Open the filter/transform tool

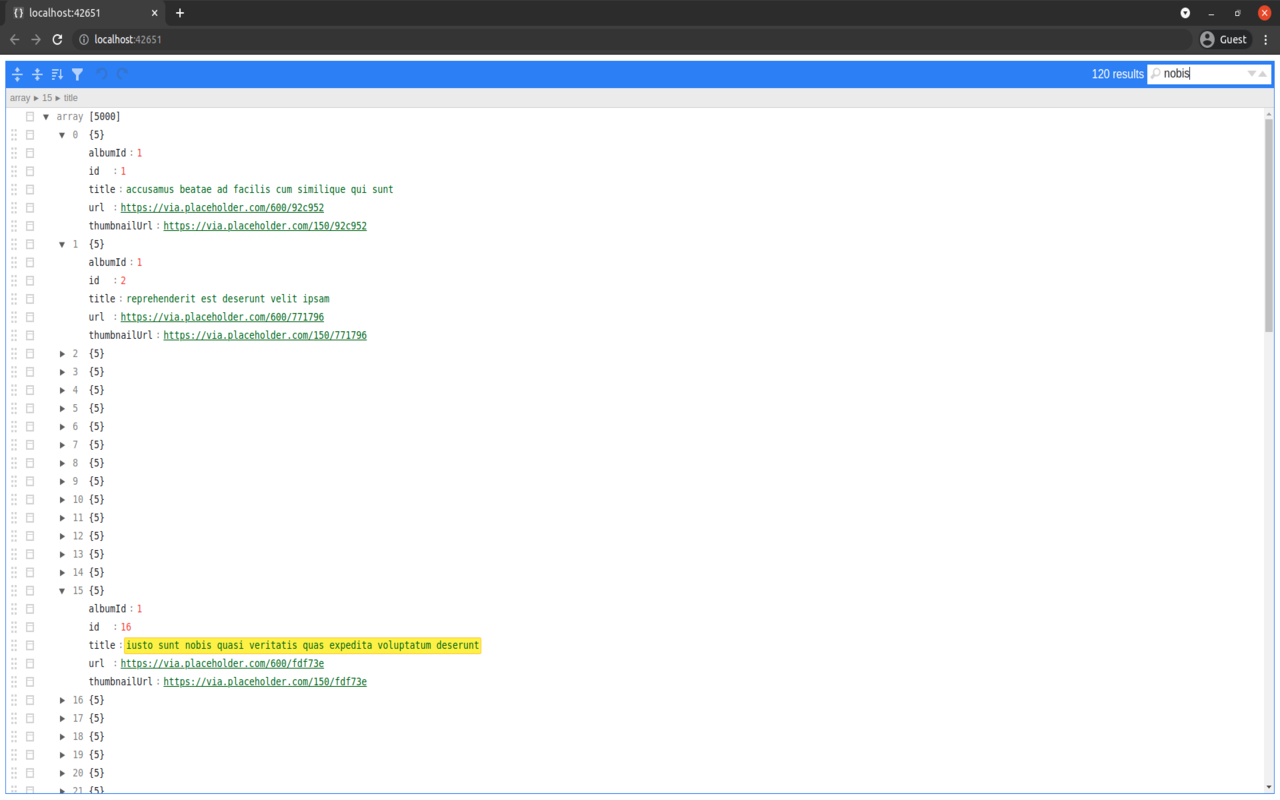pos(77,74)
